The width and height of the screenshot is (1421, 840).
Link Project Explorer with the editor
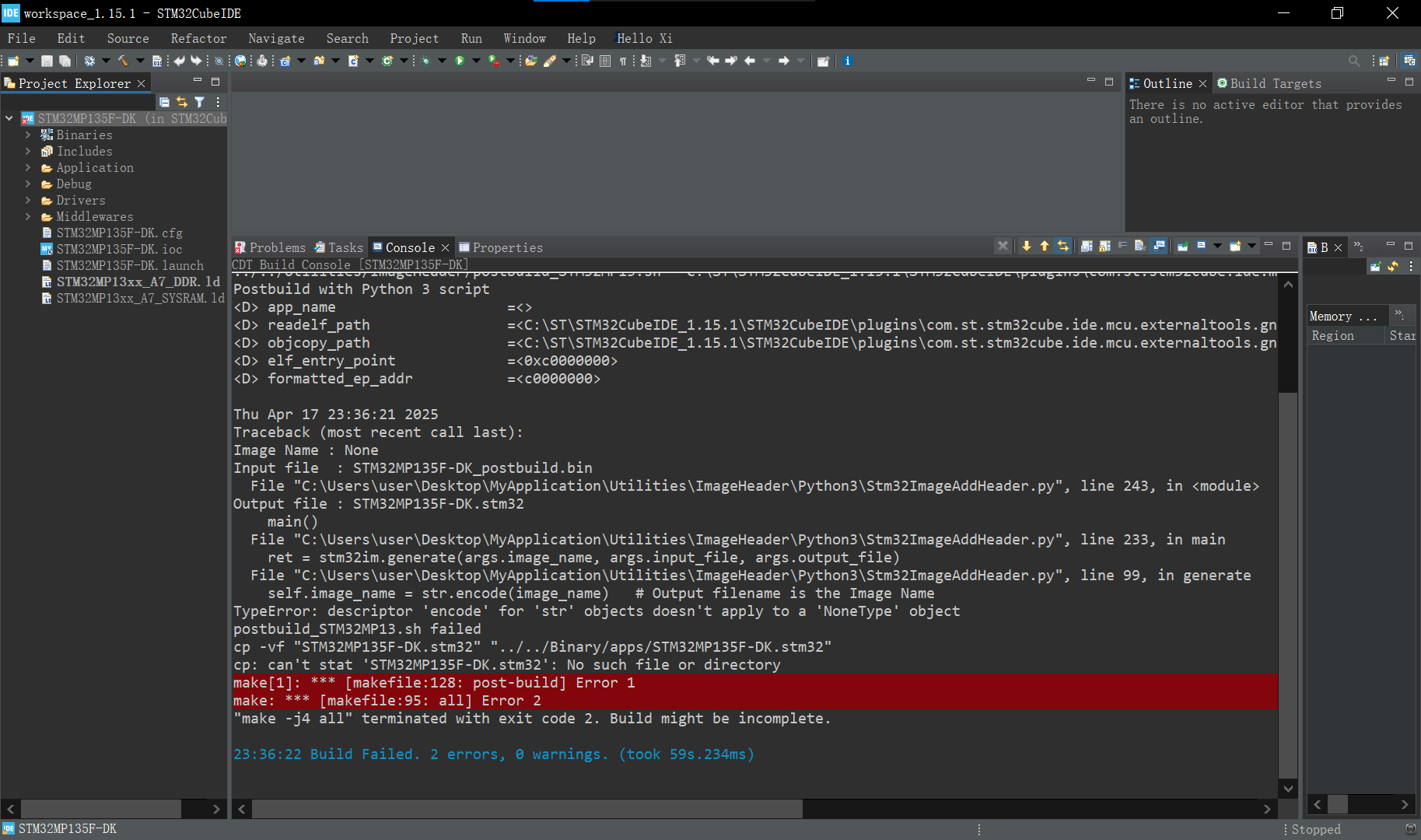pyautogui.click(x=182, y=102)
